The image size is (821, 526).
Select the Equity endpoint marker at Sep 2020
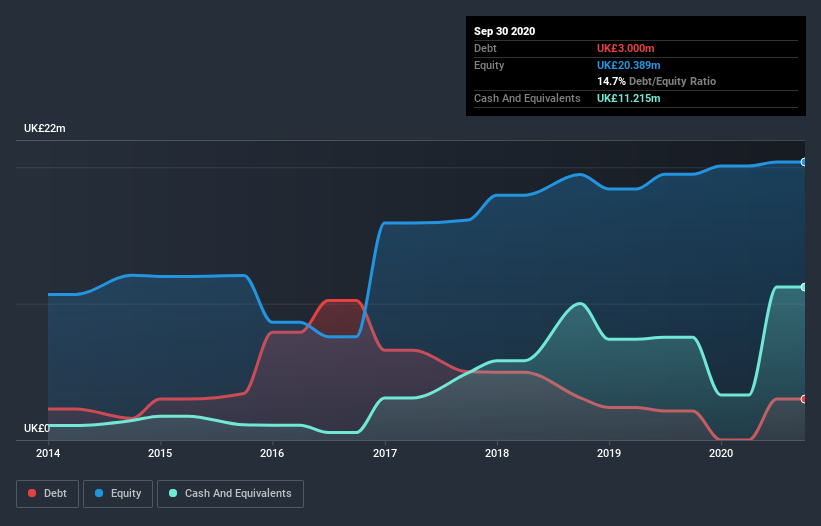click(x=804, y=162)
